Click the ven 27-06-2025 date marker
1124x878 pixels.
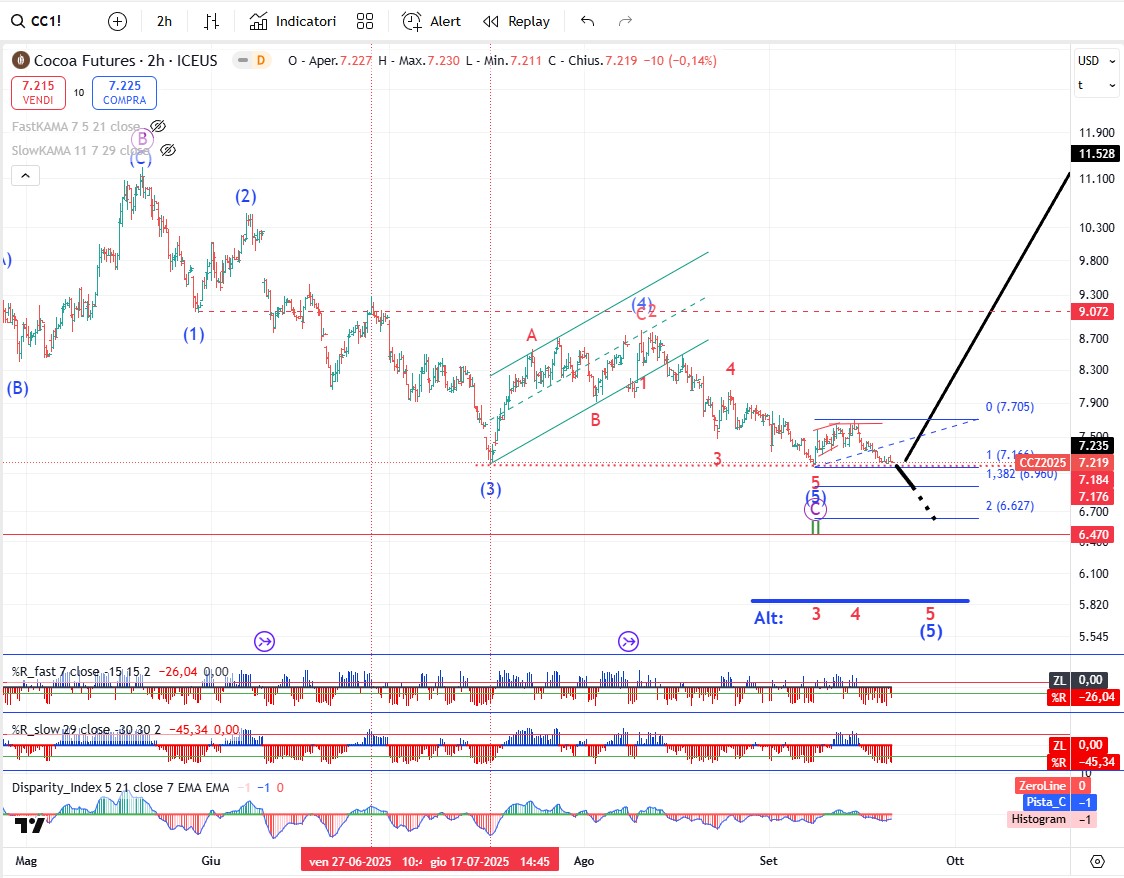362,861
